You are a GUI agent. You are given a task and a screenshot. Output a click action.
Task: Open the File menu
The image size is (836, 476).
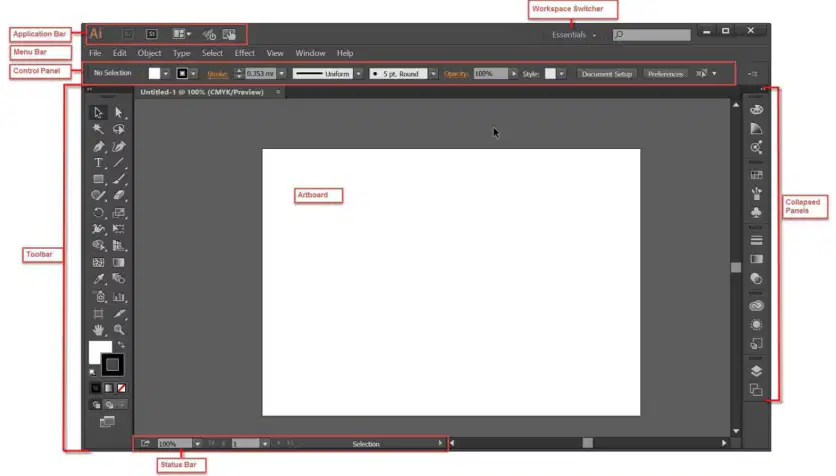click(95, 53)
